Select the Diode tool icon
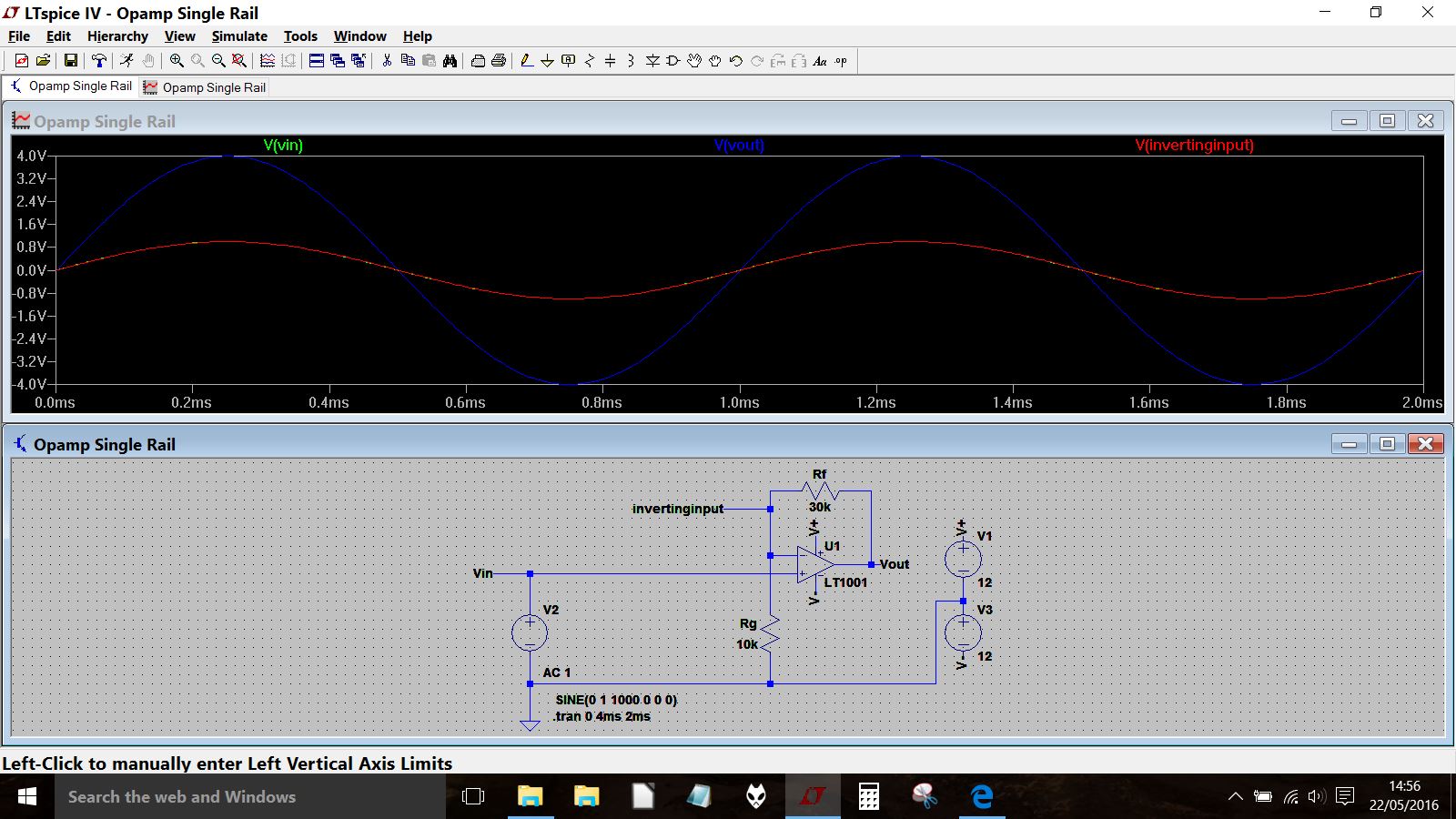This screenshot has width=1456, height=819. 652,61
